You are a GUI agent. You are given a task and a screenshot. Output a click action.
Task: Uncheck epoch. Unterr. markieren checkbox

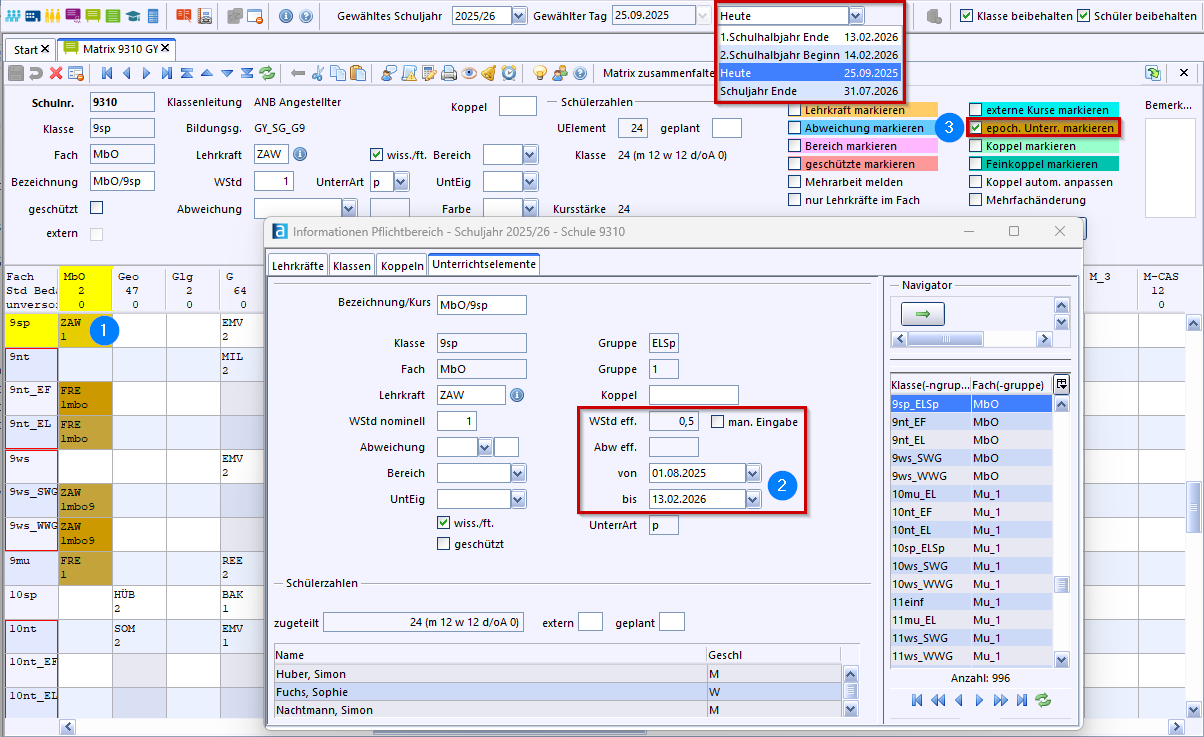point(976,128)
